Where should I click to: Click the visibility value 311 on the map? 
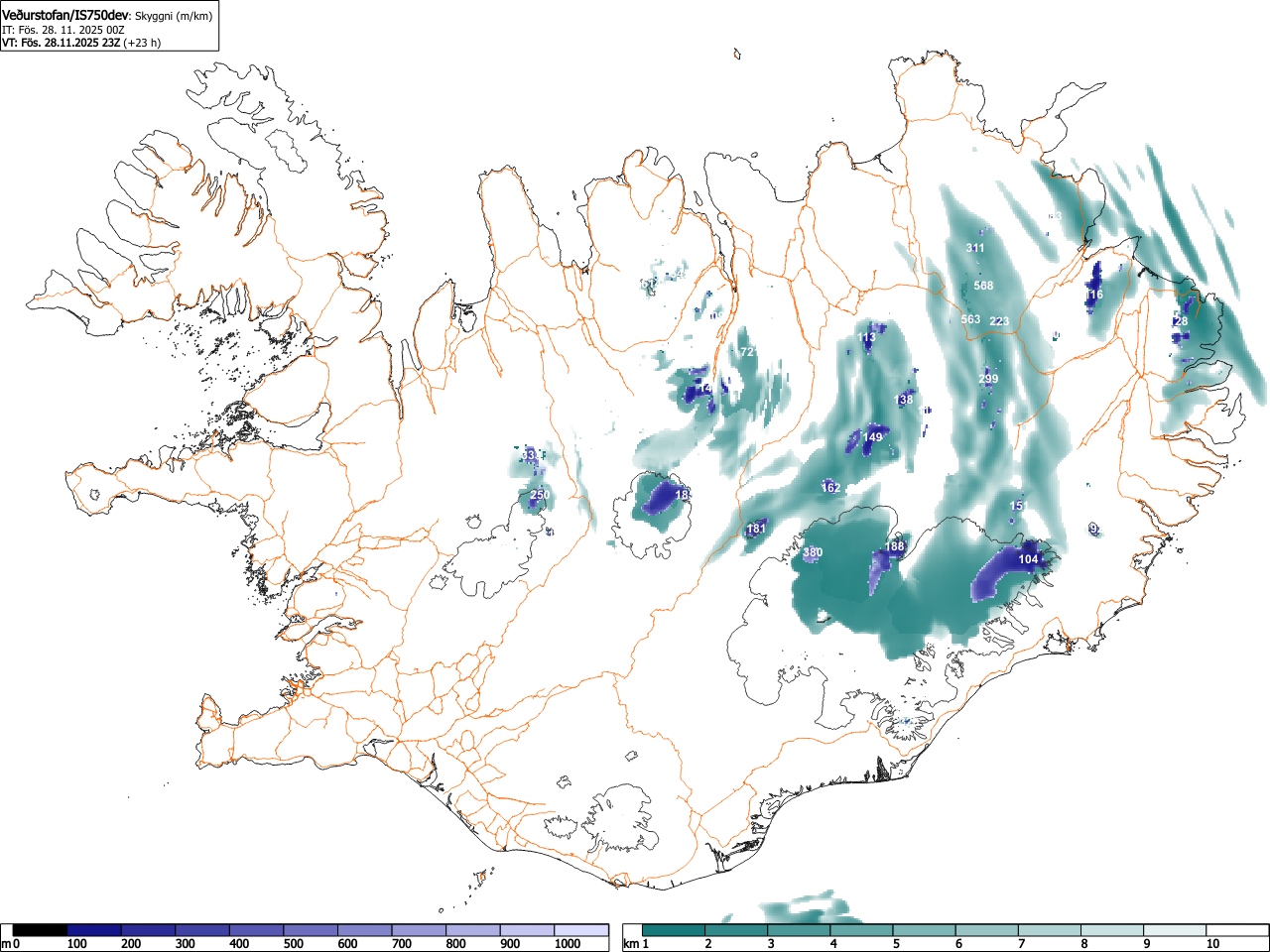coord(975,248)
